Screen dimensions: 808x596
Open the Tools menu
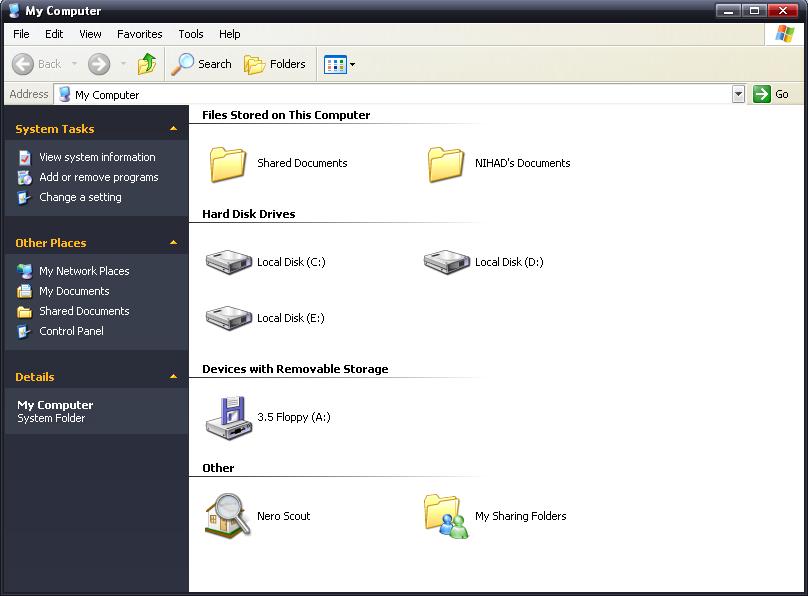[191, 34]
